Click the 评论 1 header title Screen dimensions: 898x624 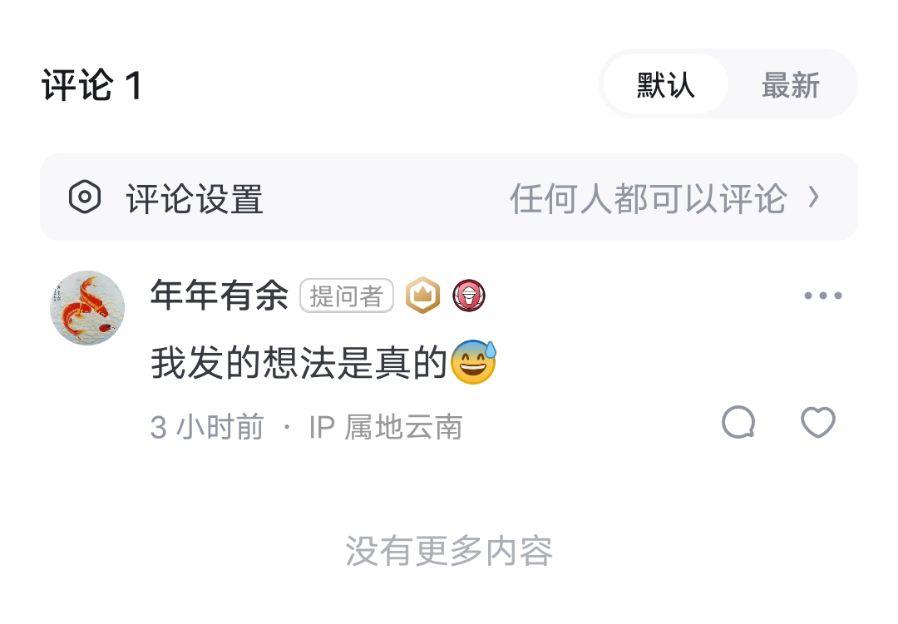point(92,85)
